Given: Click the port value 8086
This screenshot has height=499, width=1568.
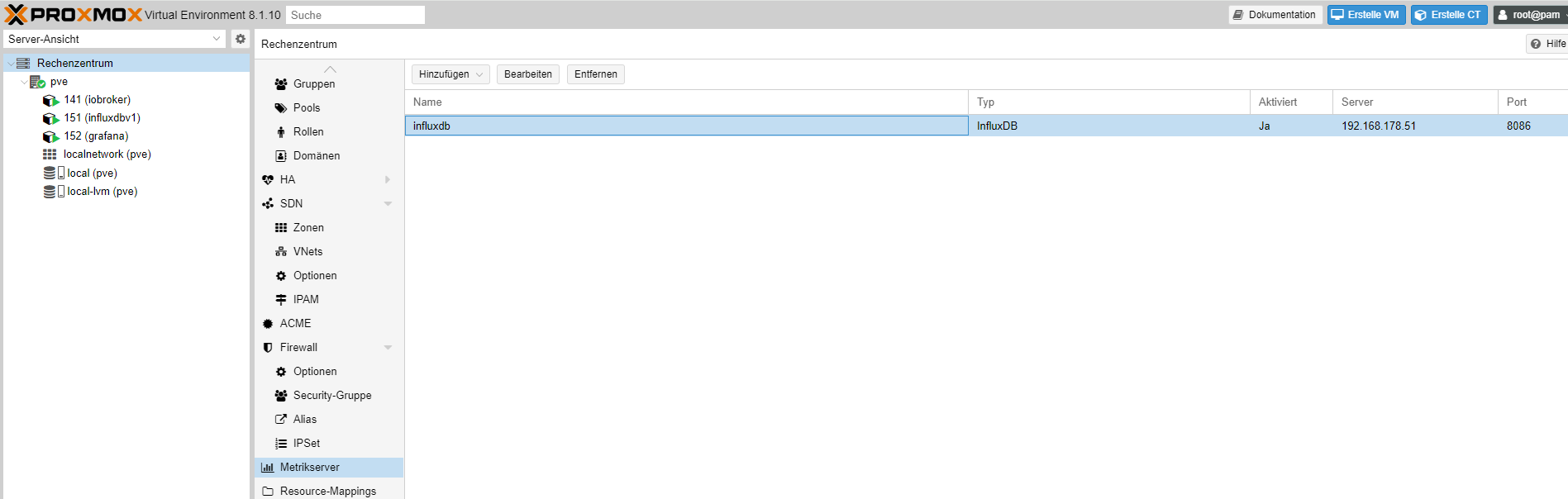Looking at the screenshot, I should [x=1518, y=126].
